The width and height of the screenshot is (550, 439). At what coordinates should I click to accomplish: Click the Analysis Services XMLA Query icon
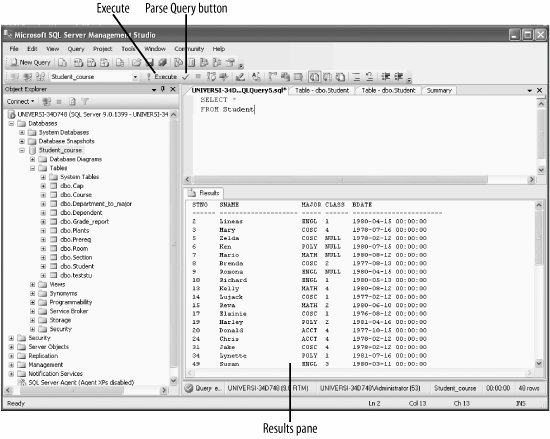[104, 63]
